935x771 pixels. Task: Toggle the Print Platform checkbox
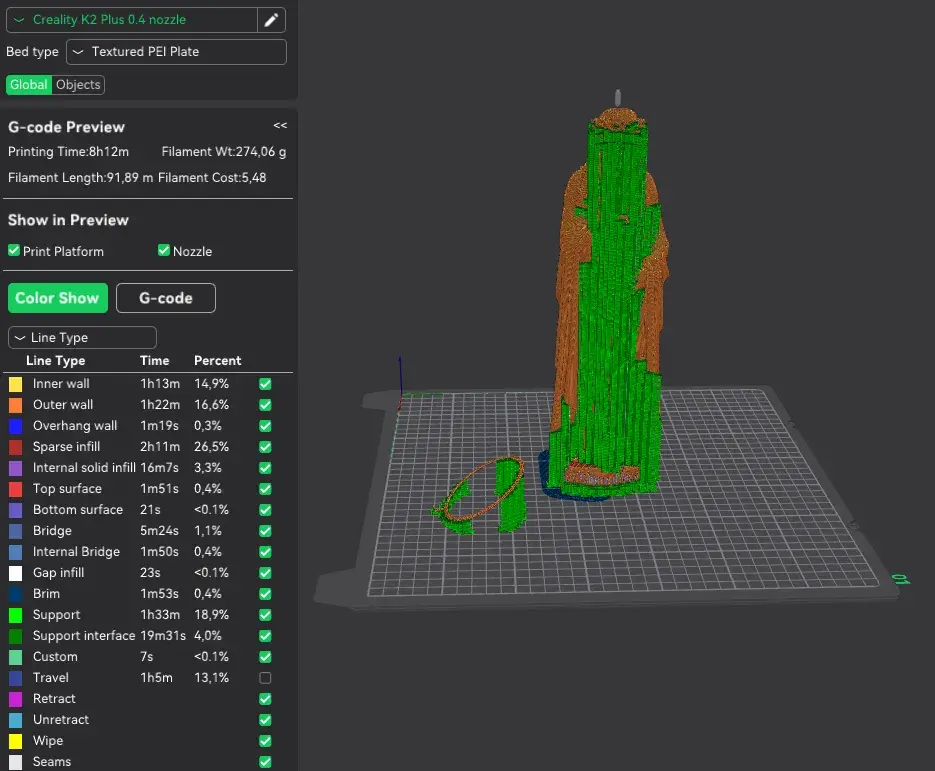coord(14,250)
